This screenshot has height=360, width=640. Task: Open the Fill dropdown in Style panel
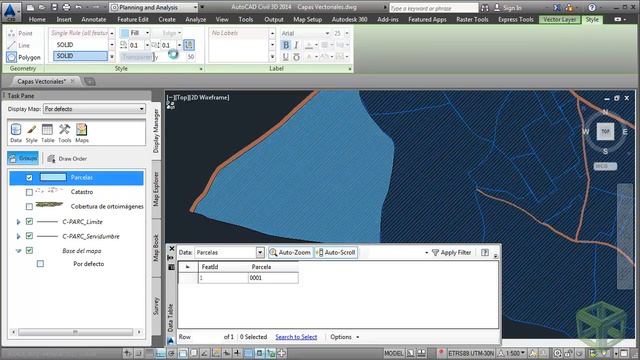pyautogui.click(x=147, y=33)
